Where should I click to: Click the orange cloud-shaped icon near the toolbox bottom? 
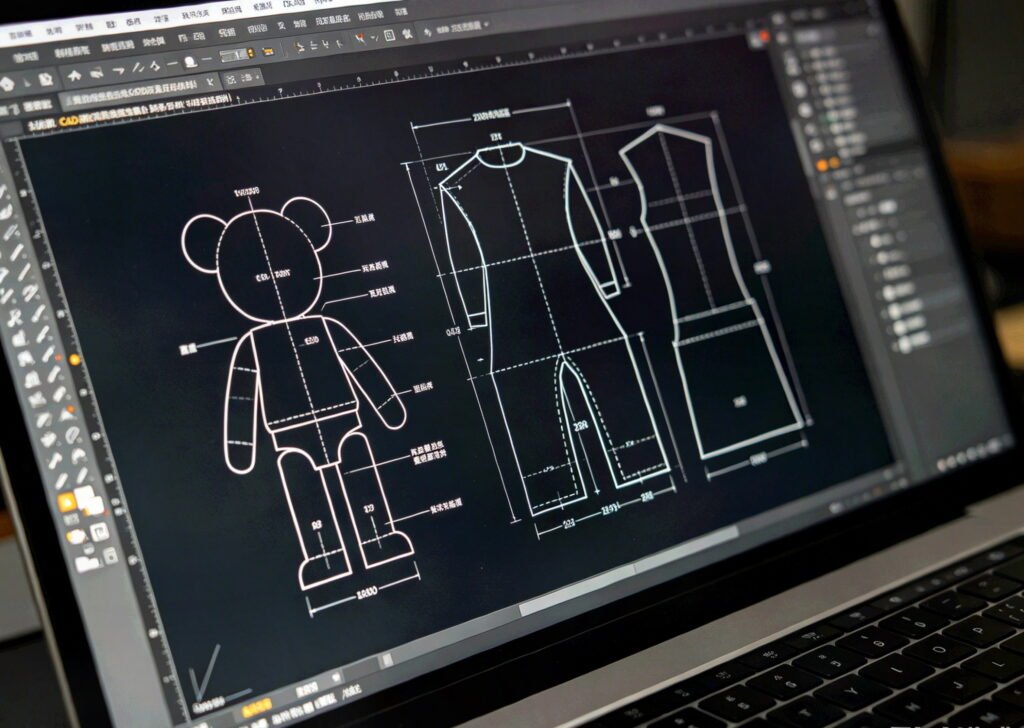point(76,537)
